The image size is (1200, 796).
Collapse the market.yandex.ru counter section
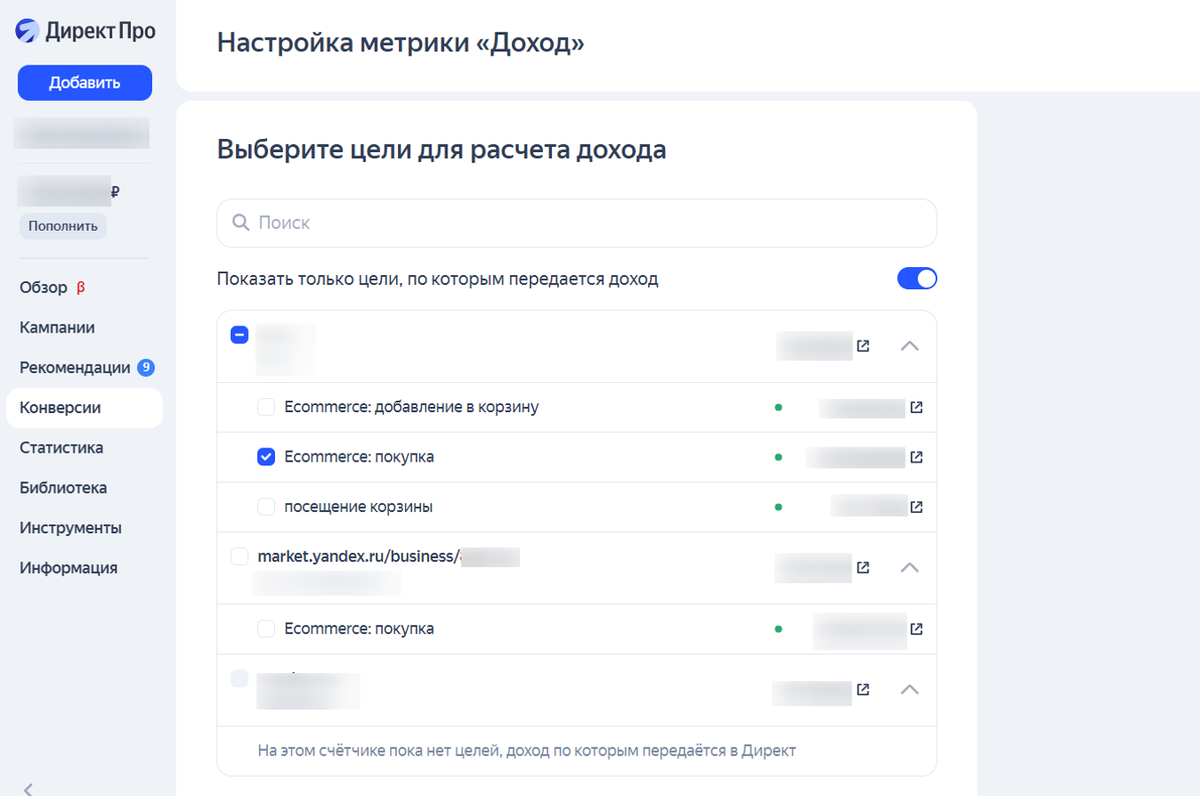point(910,567)
